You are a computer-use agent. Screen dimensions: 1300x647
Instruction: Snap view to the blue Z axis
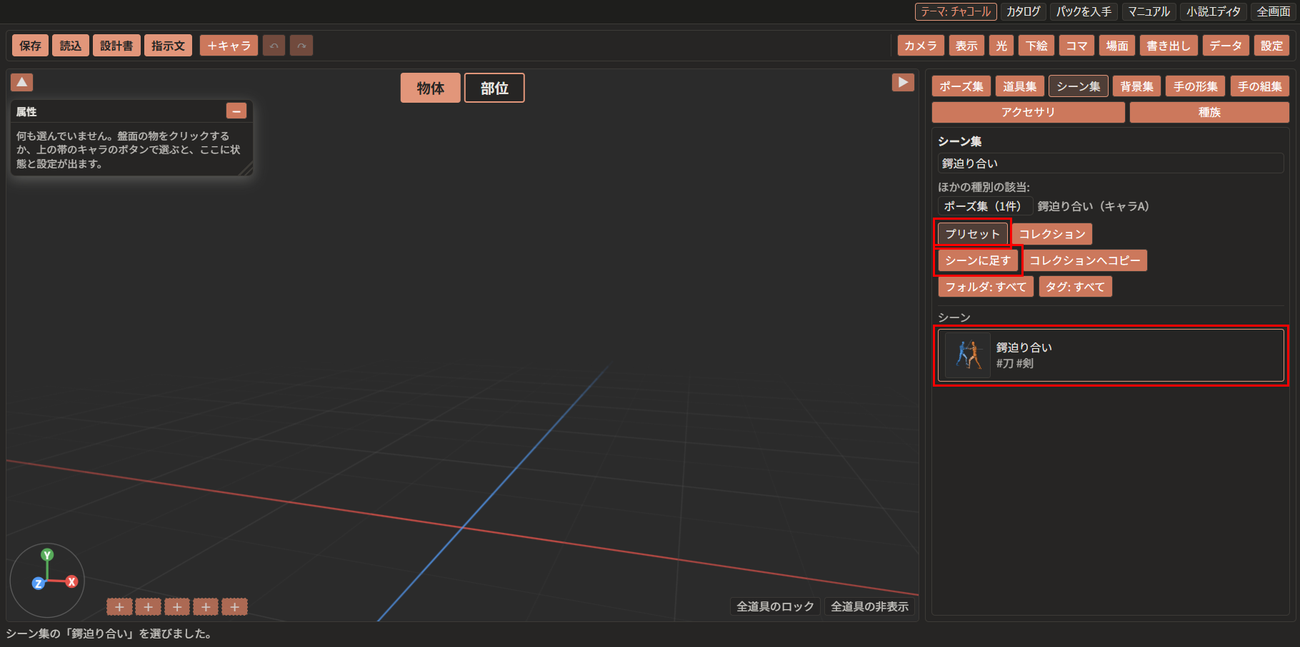point(38,583)
